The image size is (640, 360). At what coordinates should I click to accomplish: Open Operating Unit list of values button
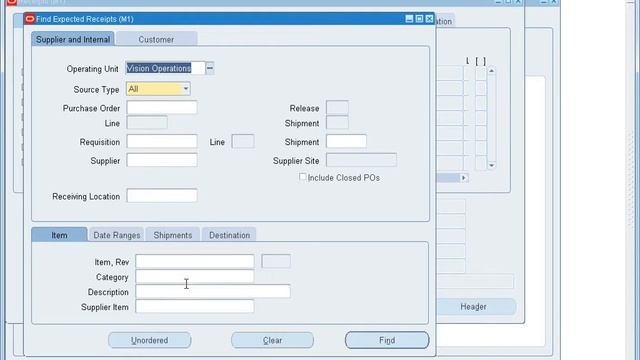210,68
